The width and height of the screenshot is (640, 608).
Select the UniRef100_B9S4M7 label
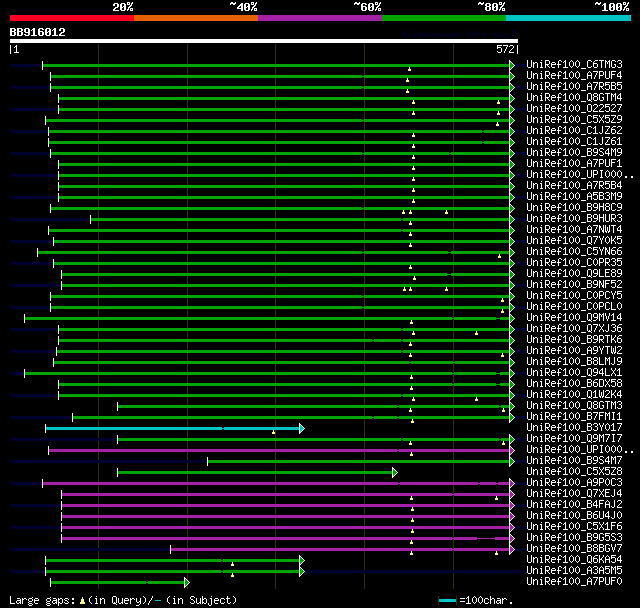tap(574, 461)
